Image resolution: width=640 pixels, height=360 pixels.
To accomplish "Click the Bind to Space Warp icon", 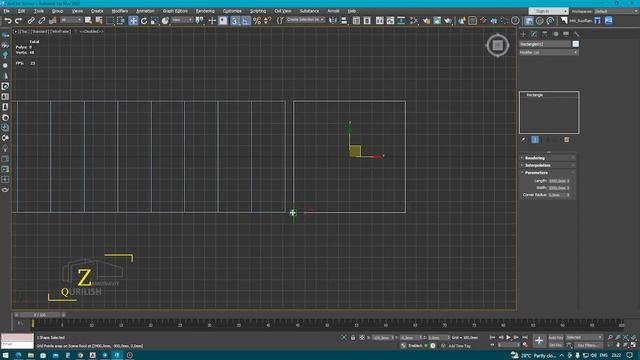I will [x=52, y=20].
